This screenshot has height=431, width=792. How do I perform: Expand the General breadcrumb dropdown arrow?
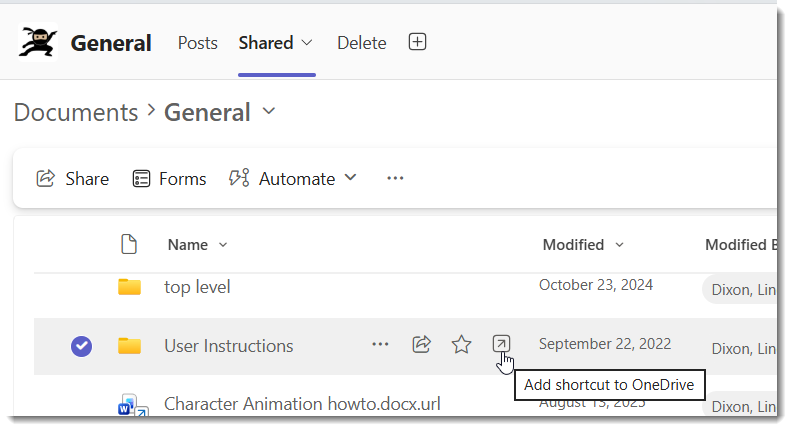click(x=269, y=111)
